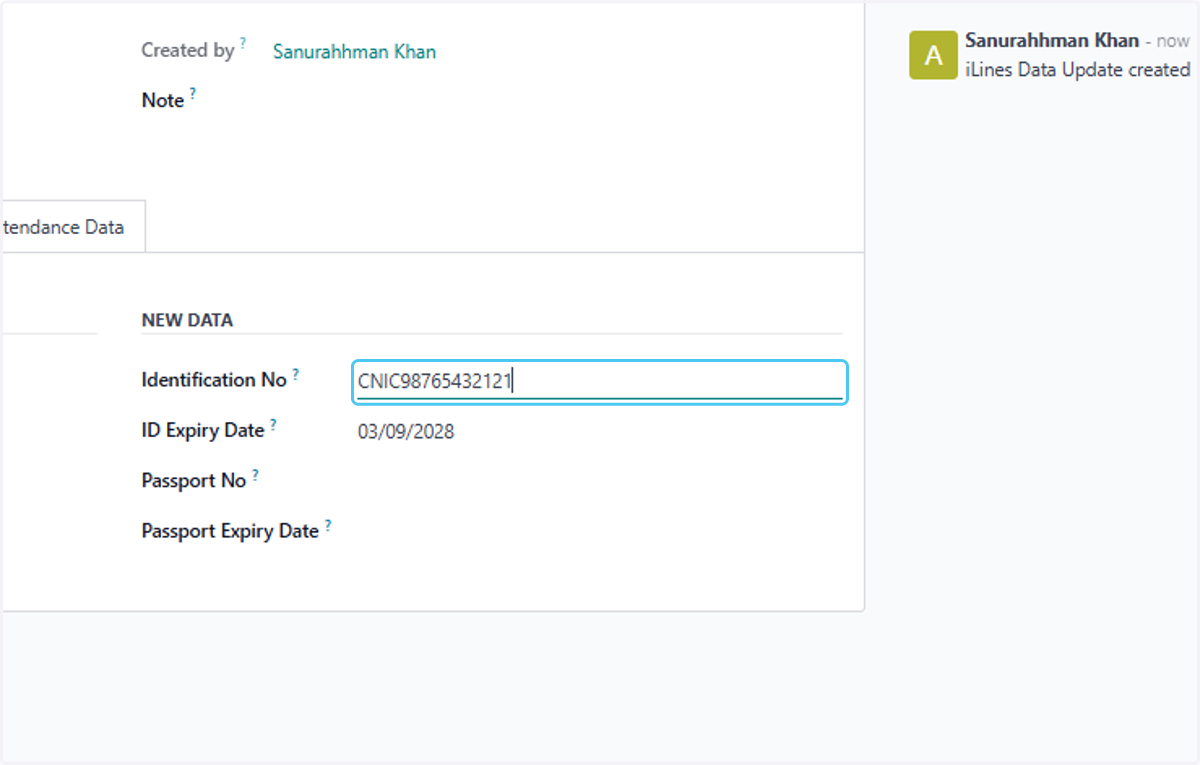The height and width of the screenshot is (765, 1200).
Task: Click the help icon beside Created by
Action: coord(243,45)
